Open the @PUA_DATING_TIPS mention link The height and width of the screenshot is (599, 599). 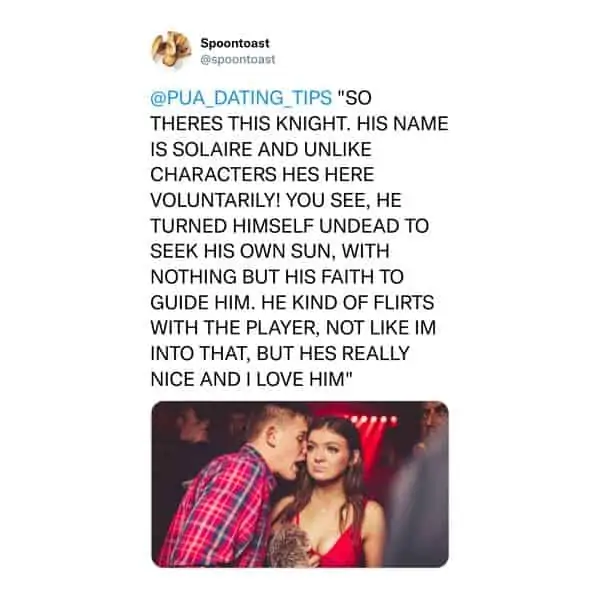click(x=241, y=98)
